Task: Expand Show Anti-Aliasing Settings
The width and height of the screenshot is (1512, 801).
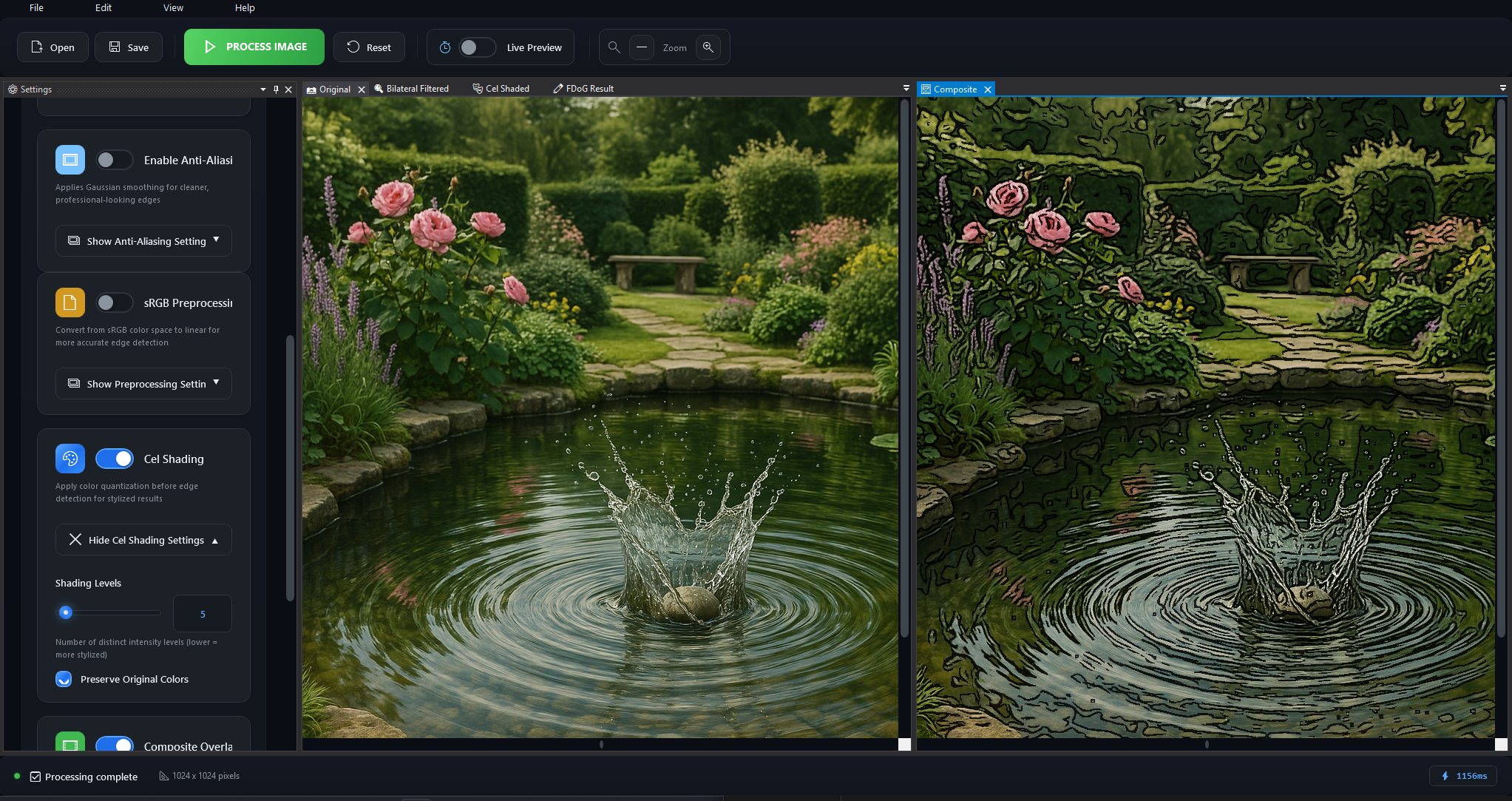Action: pos(144,241)
